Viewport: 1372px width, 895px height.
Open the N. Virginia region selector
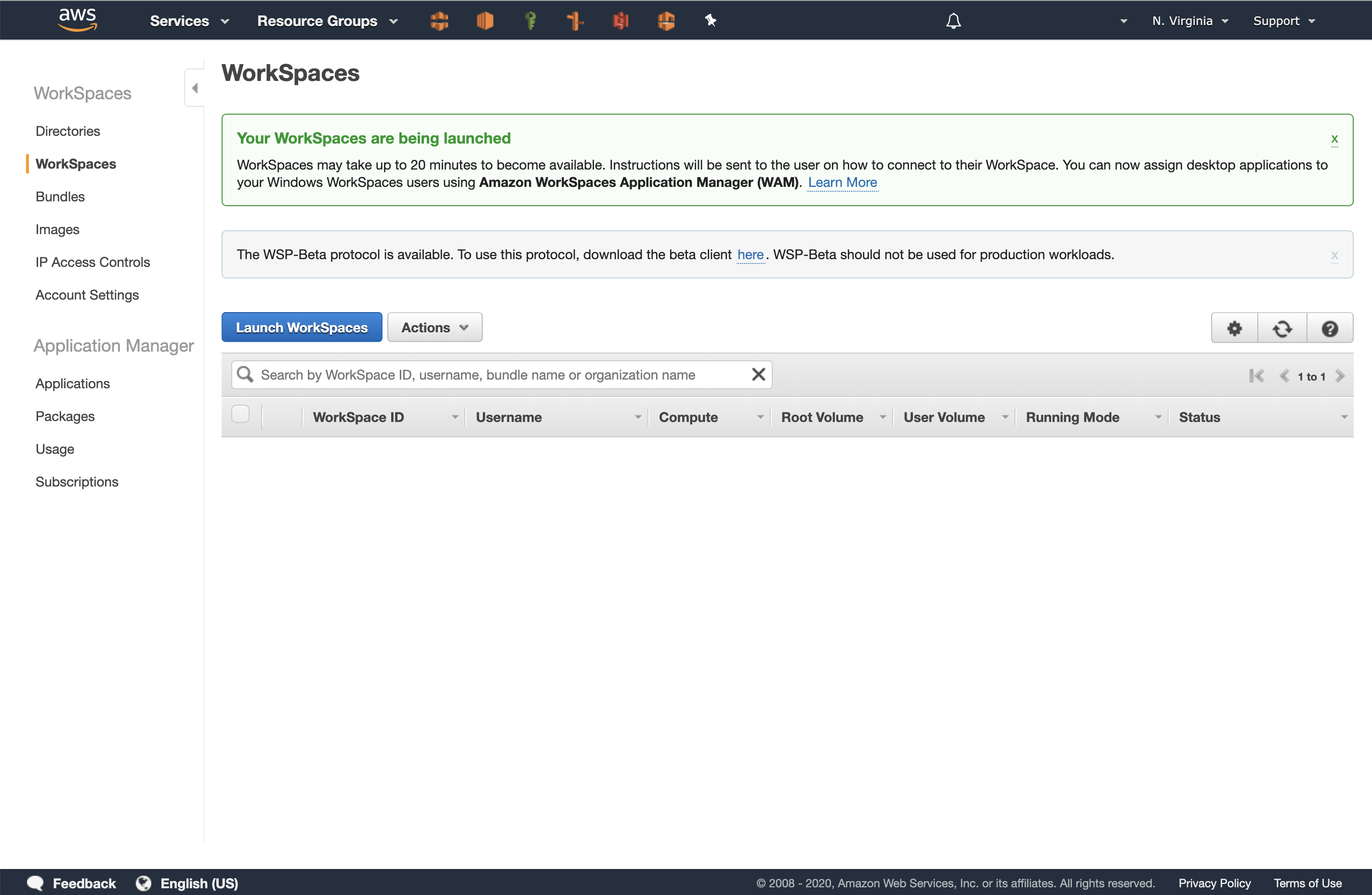click(x=1190, y=21)
